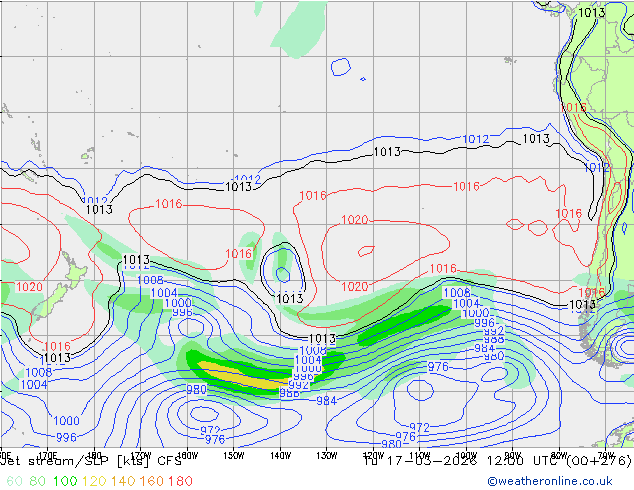Image resolution: width=634 pixels, height=490 pixels.
Task: Click the 1013 label at top right corner
Action: click(x=592, y=13)
